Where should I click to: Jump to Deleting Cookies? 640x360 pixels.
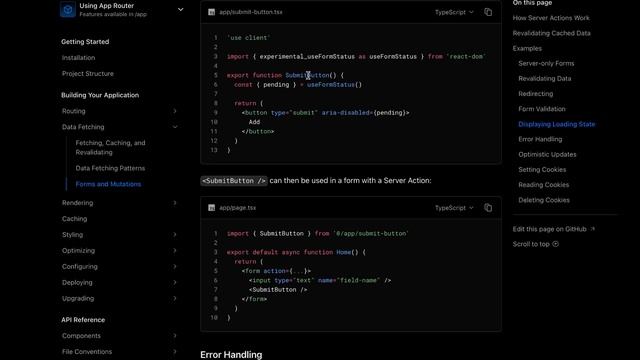tap(544, 200)
